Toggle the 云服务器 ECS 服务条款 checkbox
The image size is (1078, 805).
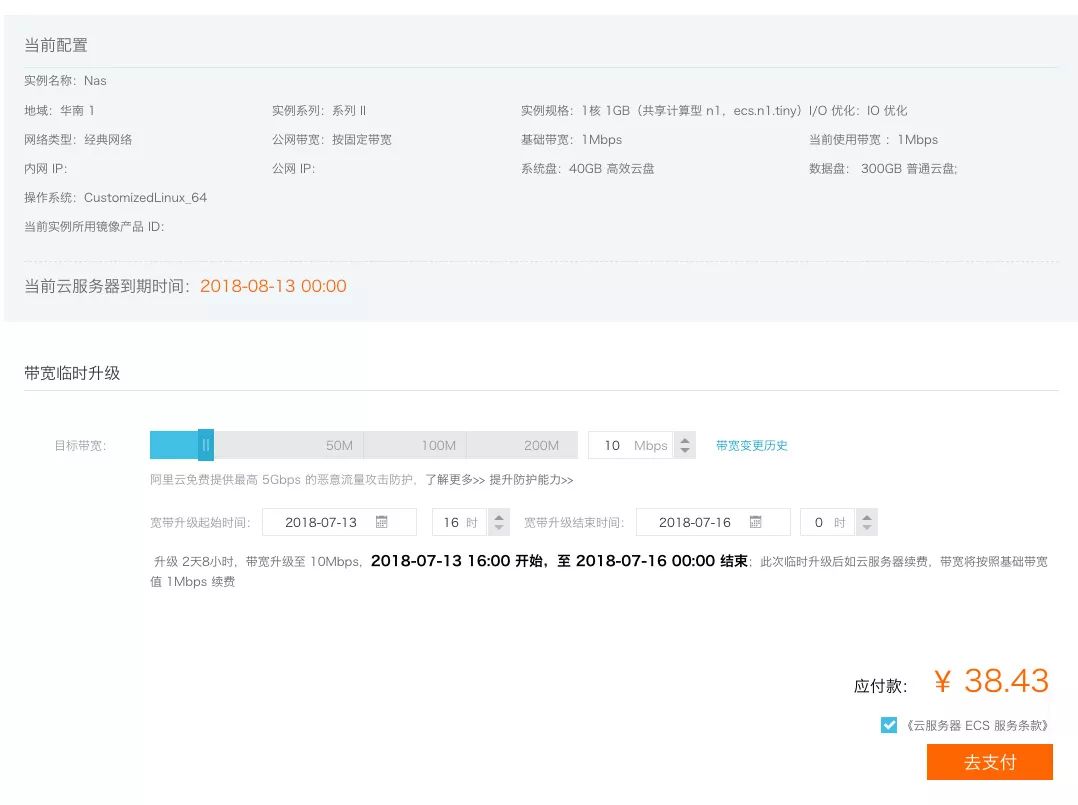(x=888, y=725)
